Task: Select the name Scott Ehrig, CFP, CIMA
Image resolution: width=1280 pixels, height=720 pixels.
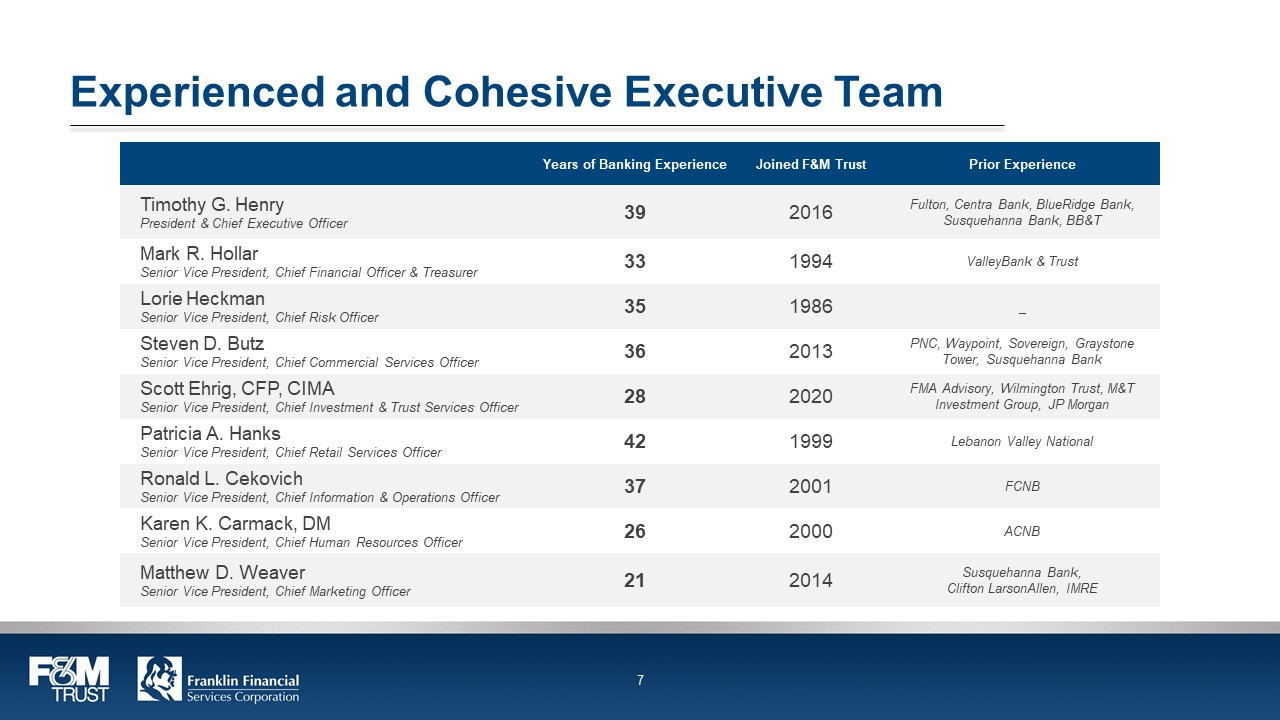Action: click(238, 388)
